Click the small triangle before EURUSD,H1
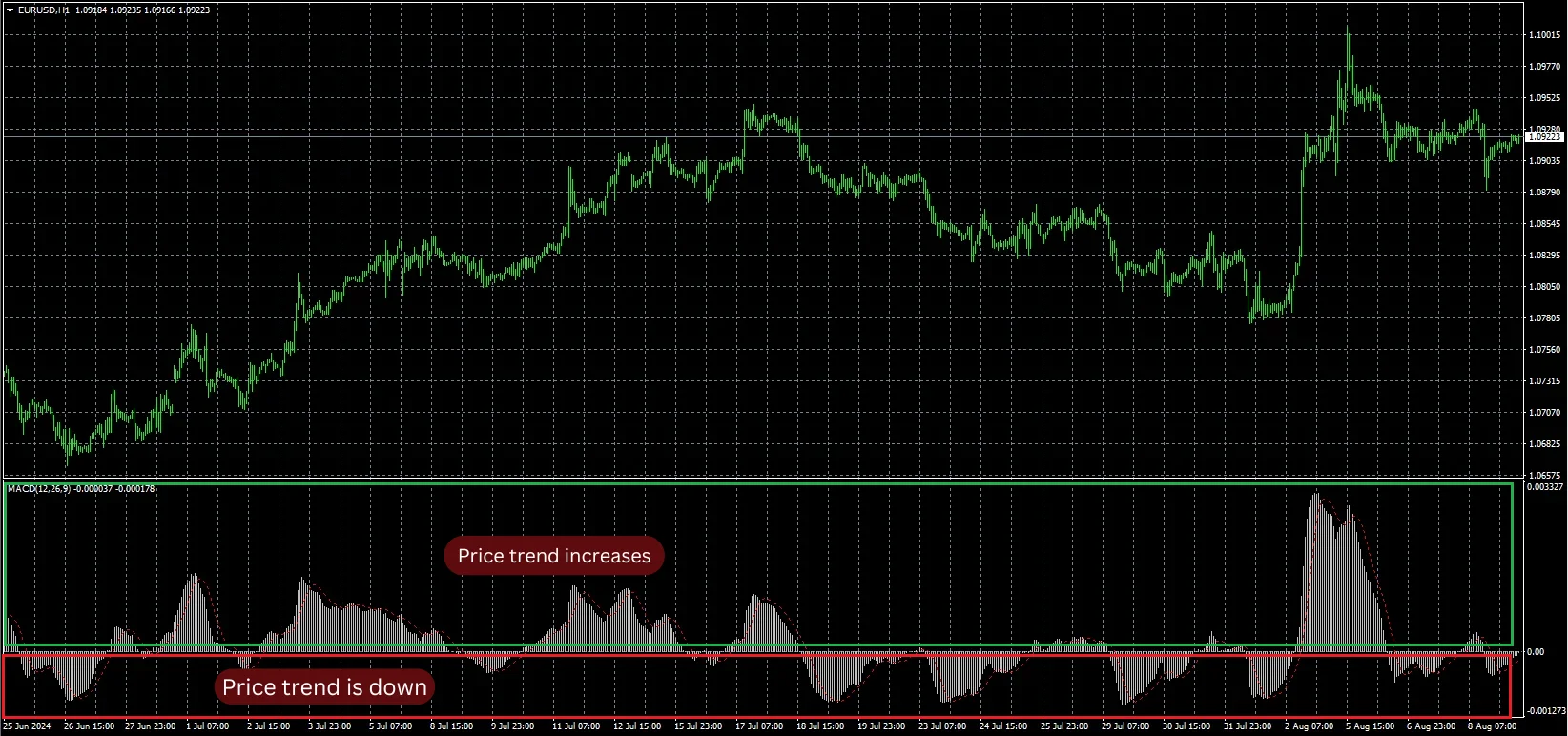This screenshot has width=1568, height=736. pyautogui.click(x=10, y=10)
